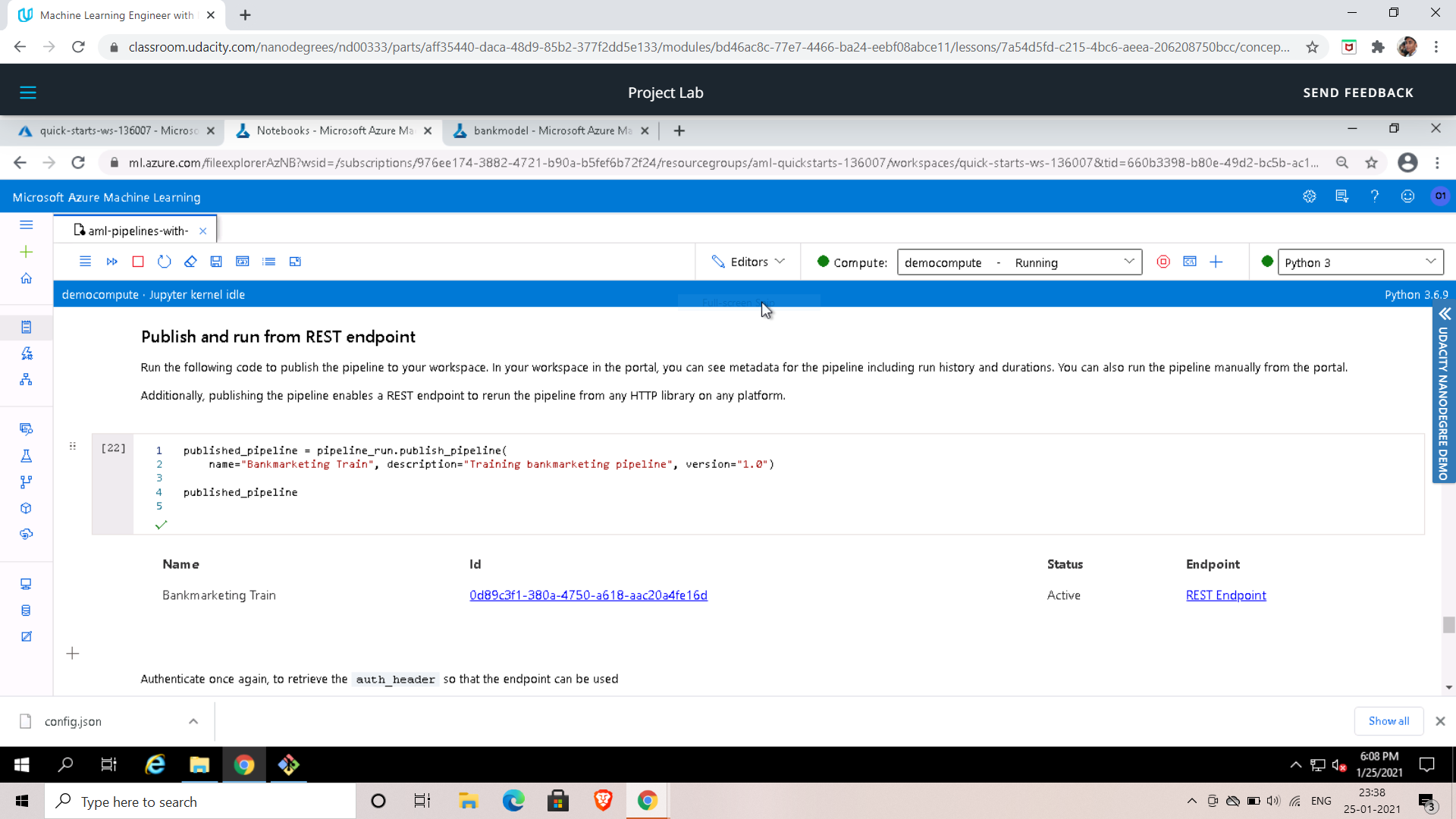Restart the Jupyter kernel
The height and width of the screenshot is (819, 1456).
(164, 262)
